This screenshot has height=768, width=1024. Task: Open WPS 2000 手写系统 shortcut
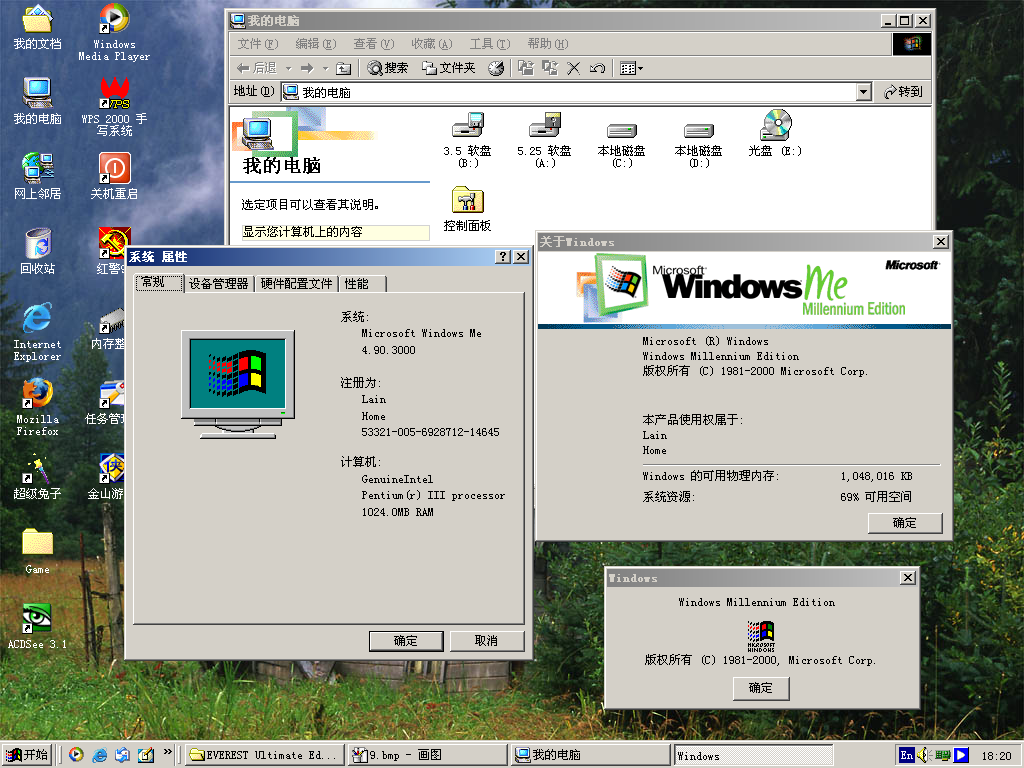(114, 106)
